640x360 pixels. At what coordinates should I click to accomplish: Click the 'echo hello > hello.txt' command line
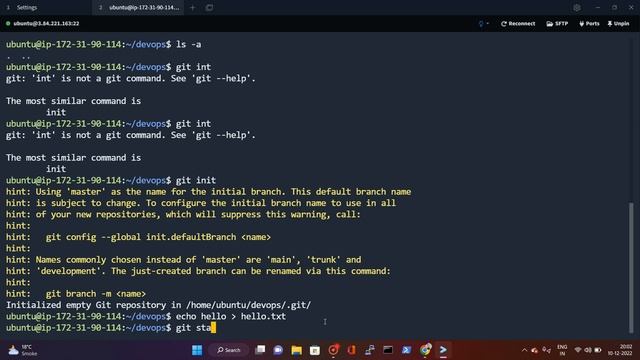coord(146,316)
